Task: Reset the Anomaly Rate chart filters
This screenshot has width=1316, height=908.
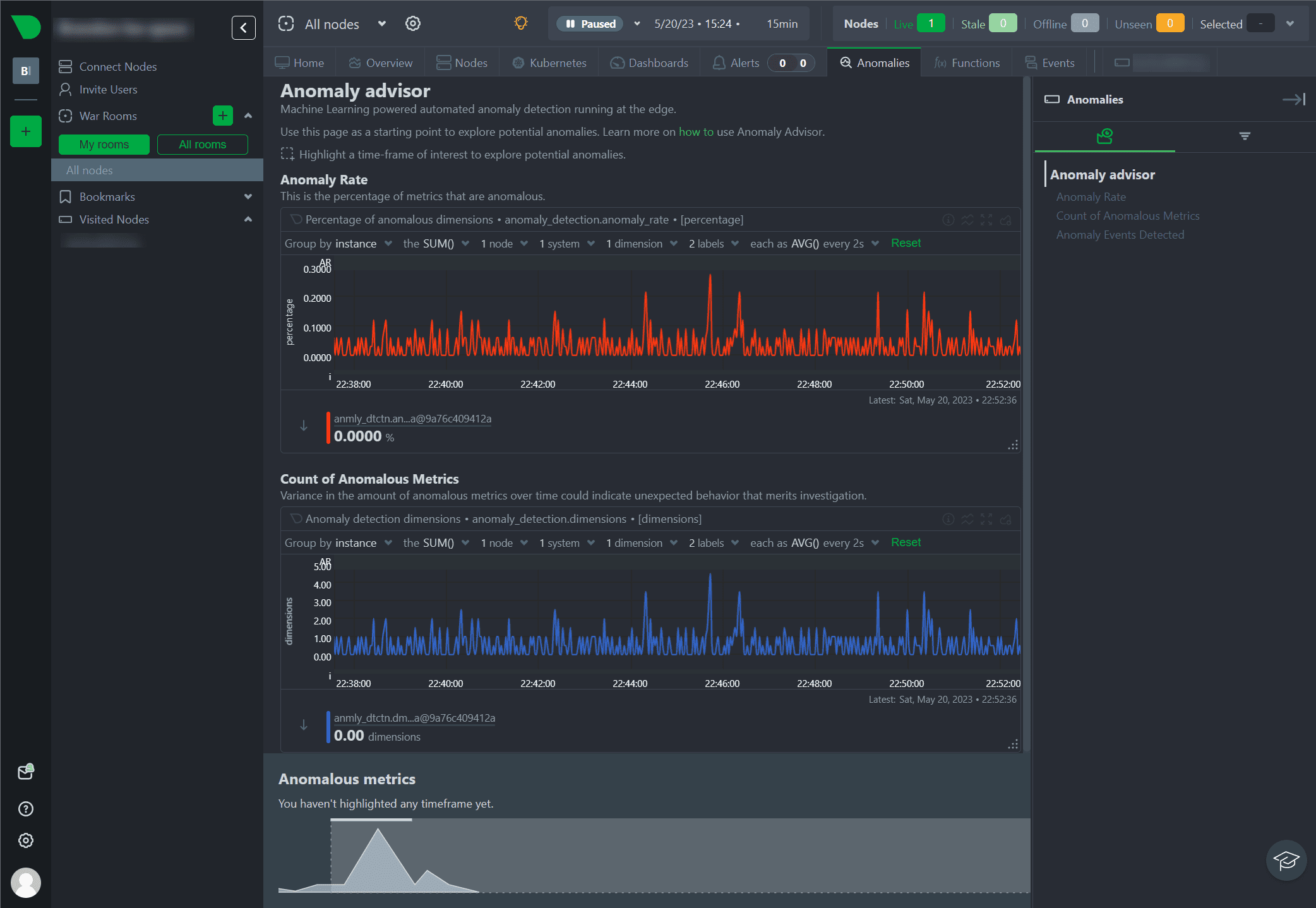Action: (x=906, y=243)
